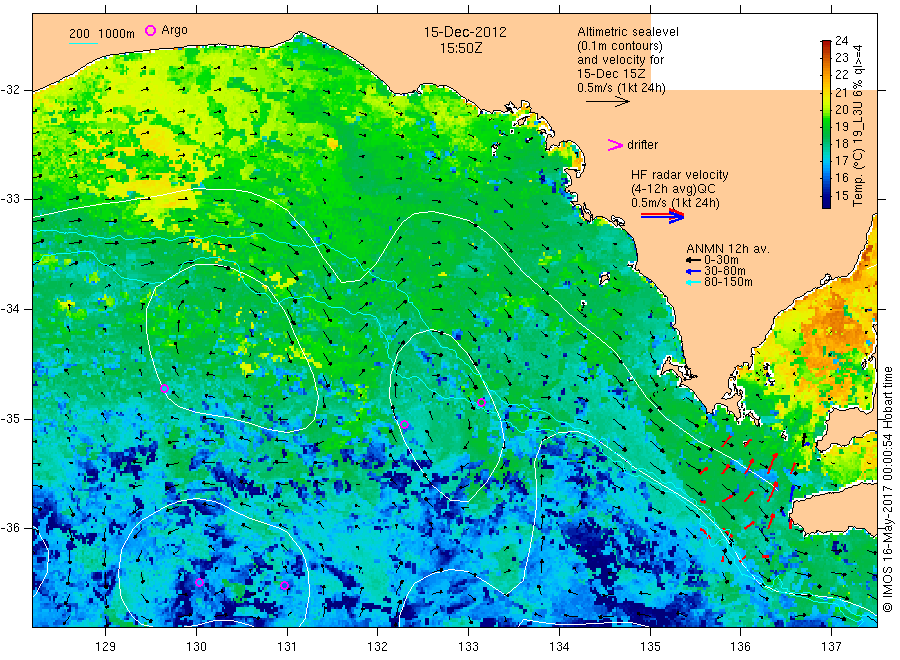Click the 19 tick on the temperature scale
The image size is (900, 660).
pyautogui.click(x=841, y=126)
